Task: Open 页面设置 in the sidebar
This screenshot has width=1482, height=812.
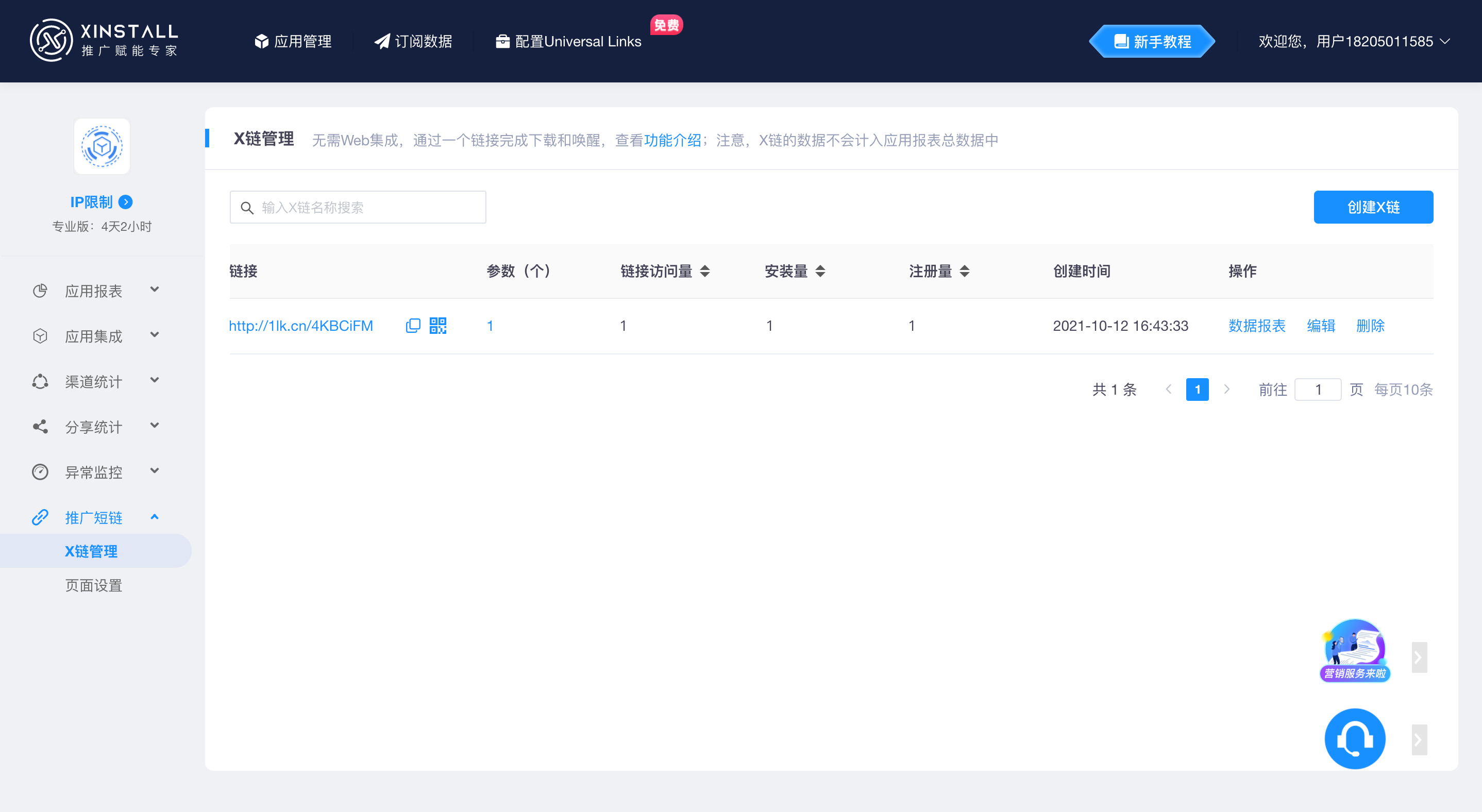Action: (94, 585)
